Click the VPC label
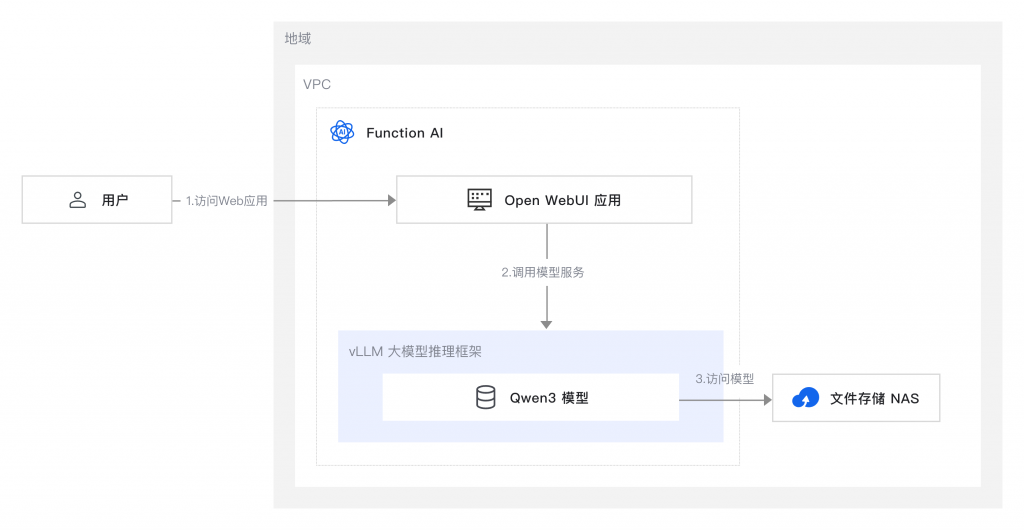This screenshot has width=1024, height=530. [317, 84]
